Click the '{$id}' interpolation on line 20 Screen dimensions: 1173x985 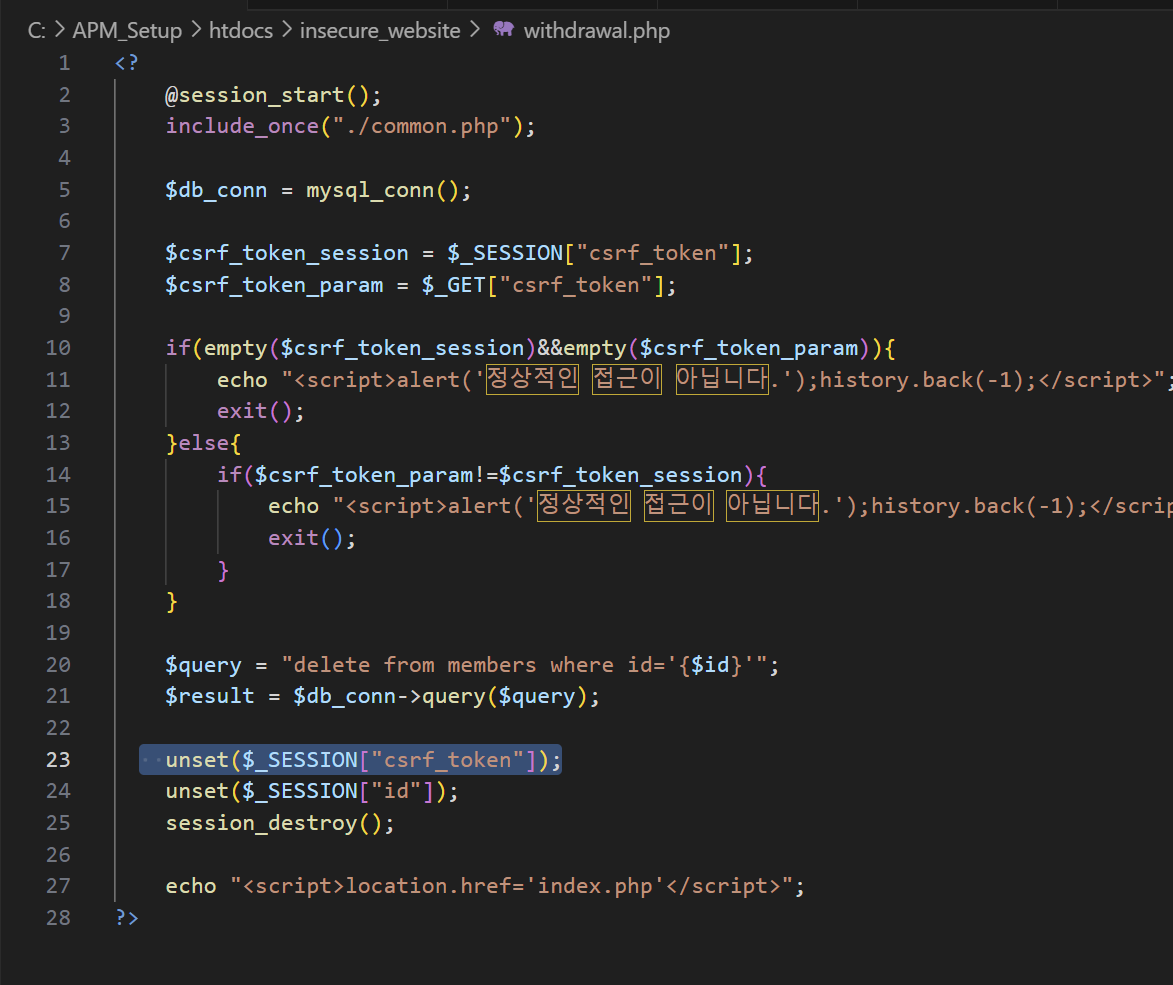point(710,665)
